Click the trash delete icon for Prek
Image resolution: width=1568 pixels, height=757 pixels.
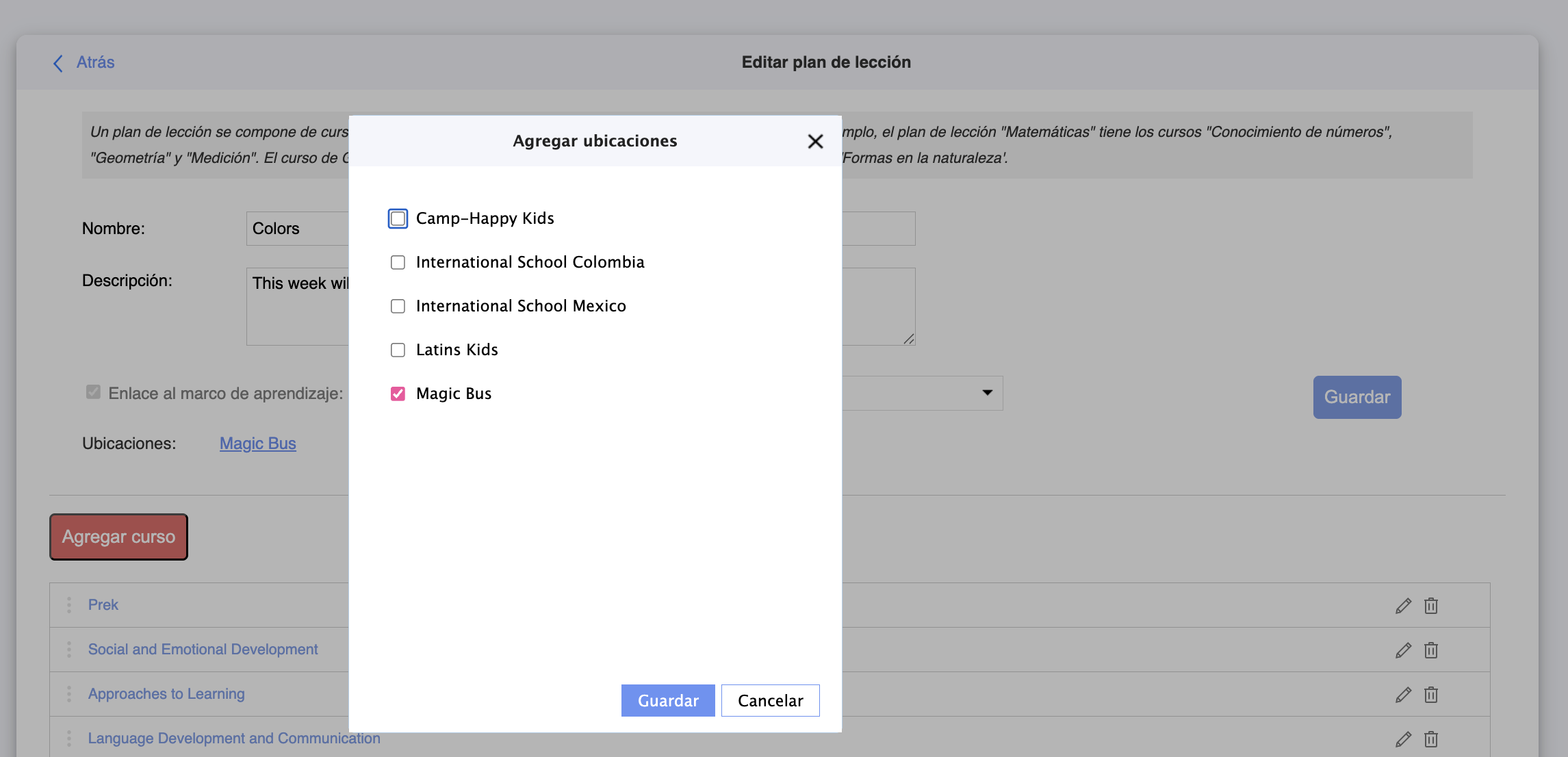(x=1431, y=606)
